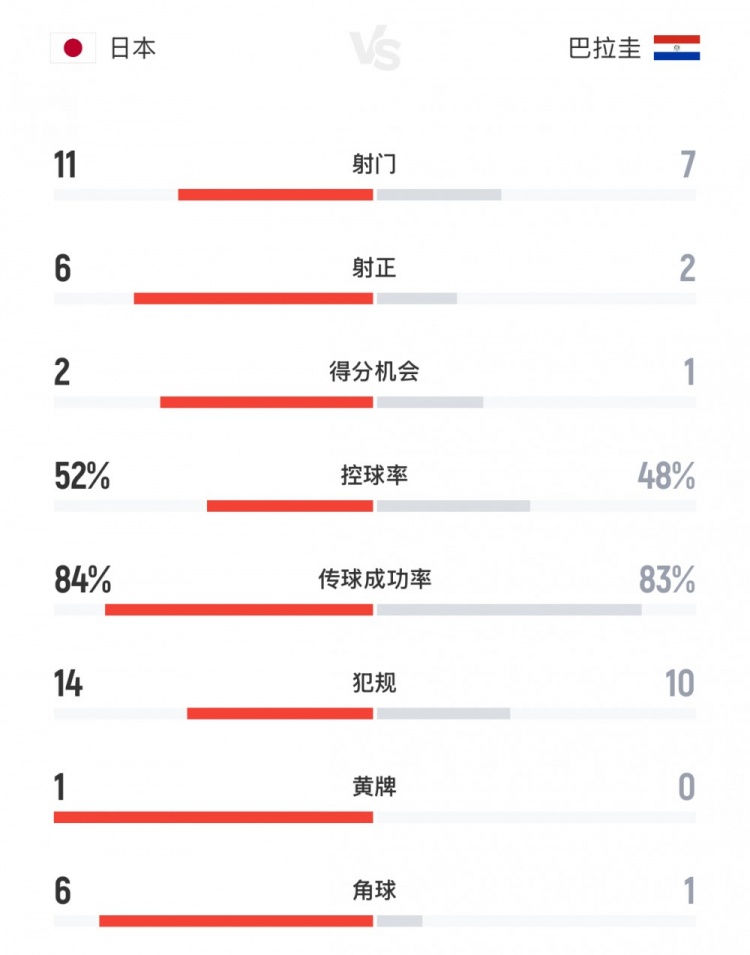The image size is (750, 955).
Task: Click the VS logo in header
Action: coord(375,49)
